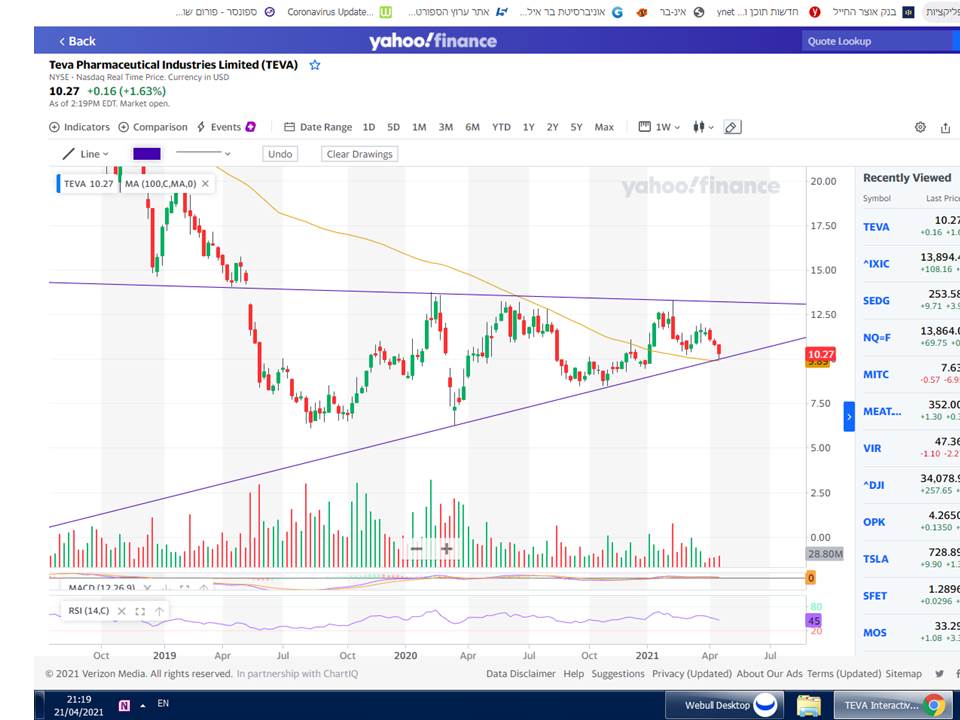Pick the purple drawing color swatch
This screenshot has height=720, width=960.
pyautogui.click(x=147, y=154)
